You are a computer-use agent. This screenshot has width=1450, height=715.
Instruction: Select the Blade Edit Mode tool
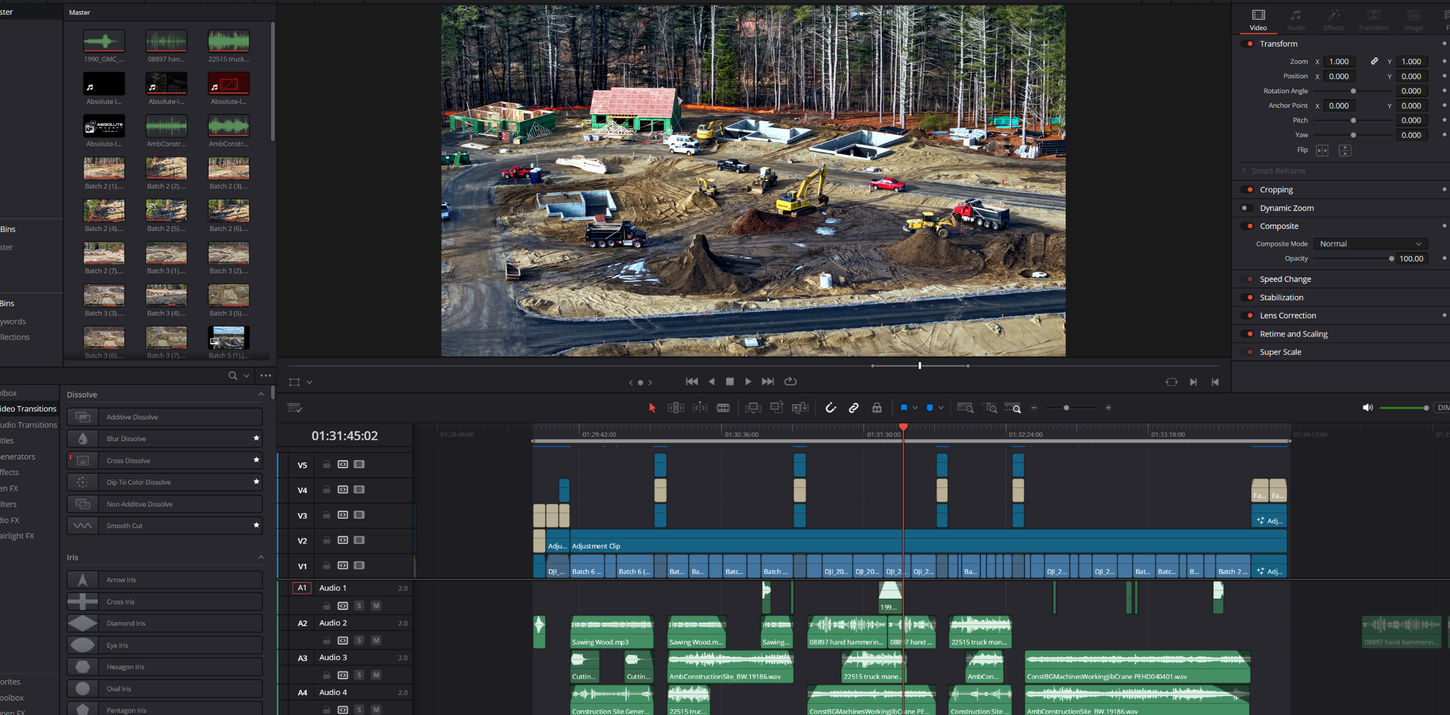(x=723, y=408)
